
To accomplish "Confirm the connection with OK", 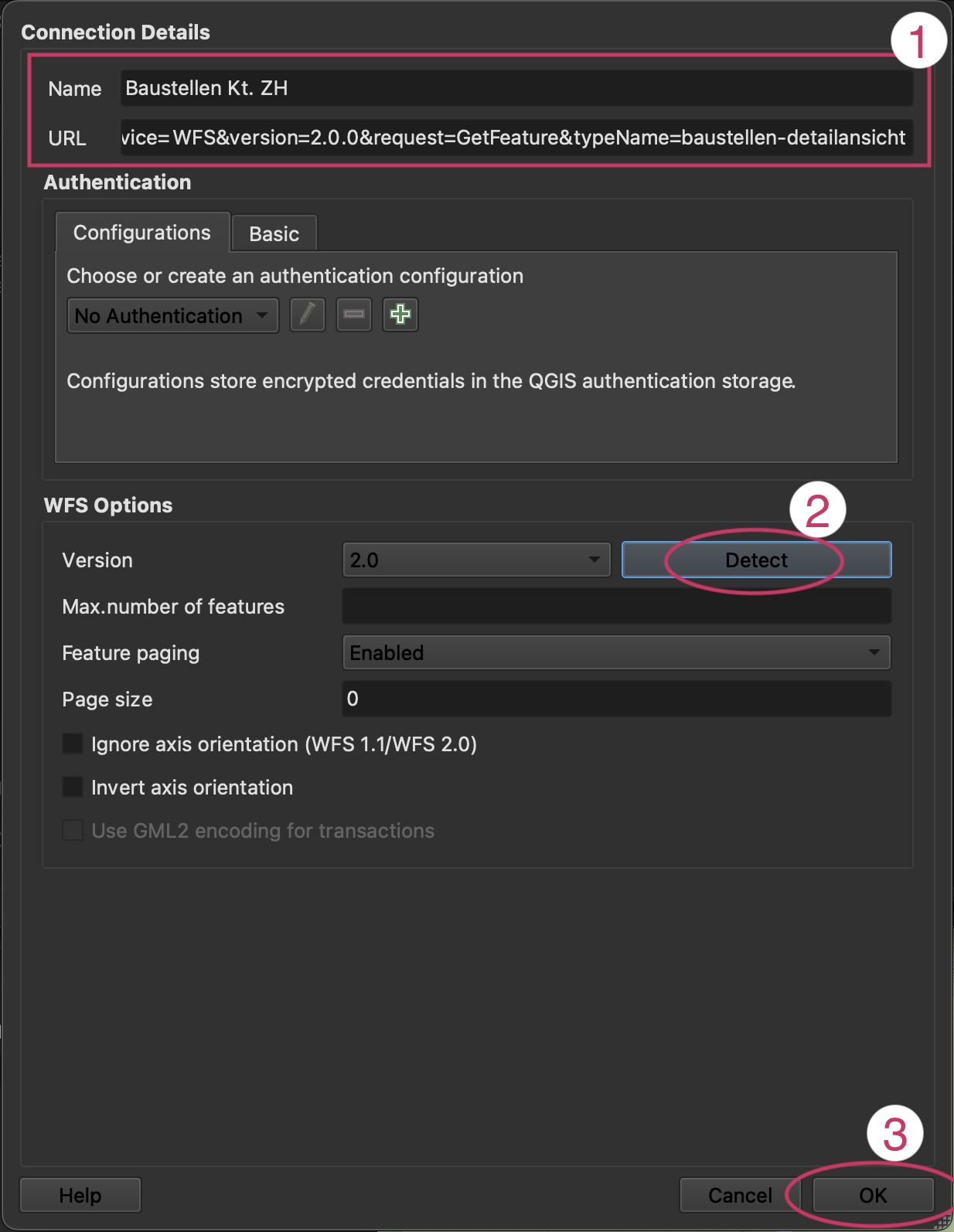I will click(873, 1196).
